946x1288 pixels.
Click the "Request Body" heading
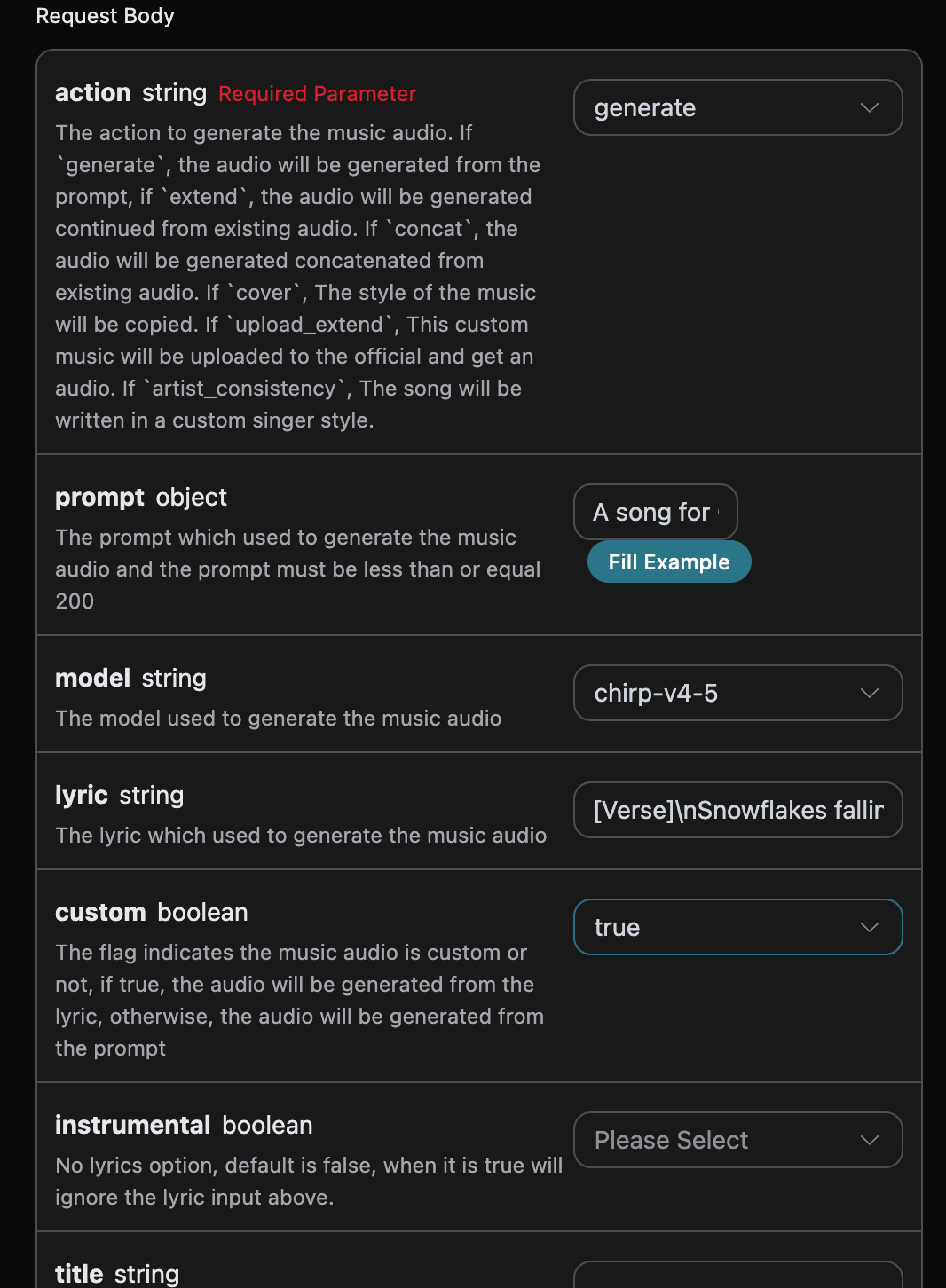[x=105, y=16]
